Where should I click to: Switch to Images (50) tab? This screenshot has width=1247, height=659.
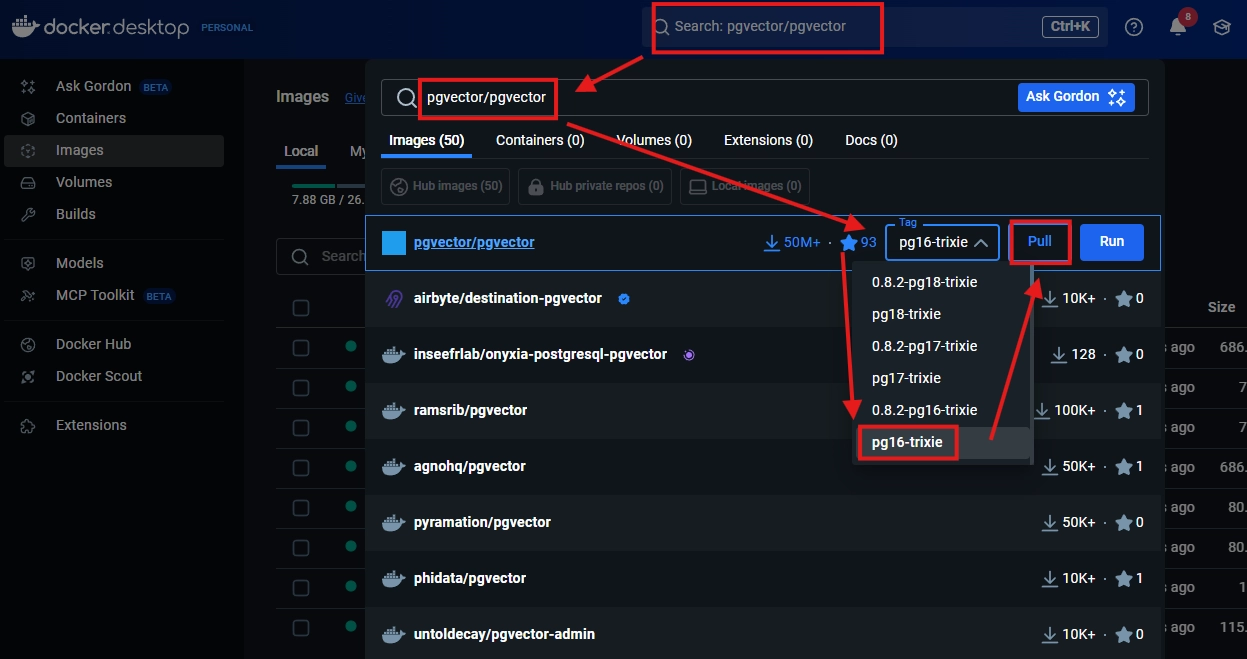click(427, 141)
